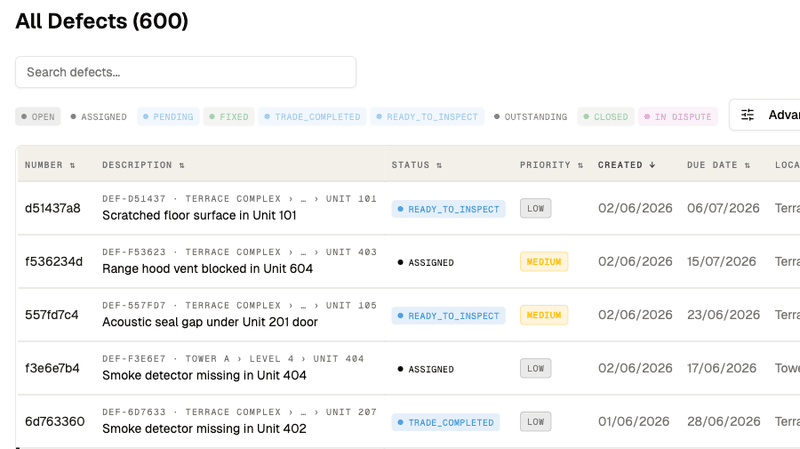Image resolution: width=800 pixels, height=449 pixels.
Task: Sort by DESCRIPTION column arrows
Action: pyautogui.click(x=182, y=165)
